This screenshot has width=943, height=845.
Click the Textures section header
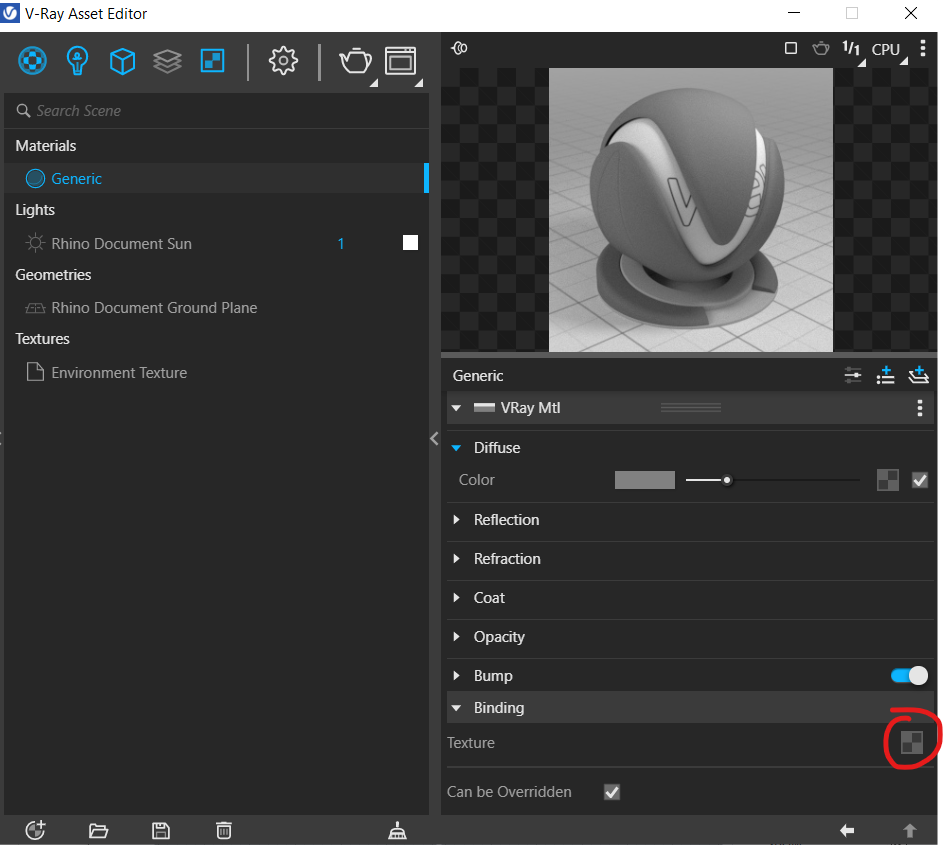(42, 339)
